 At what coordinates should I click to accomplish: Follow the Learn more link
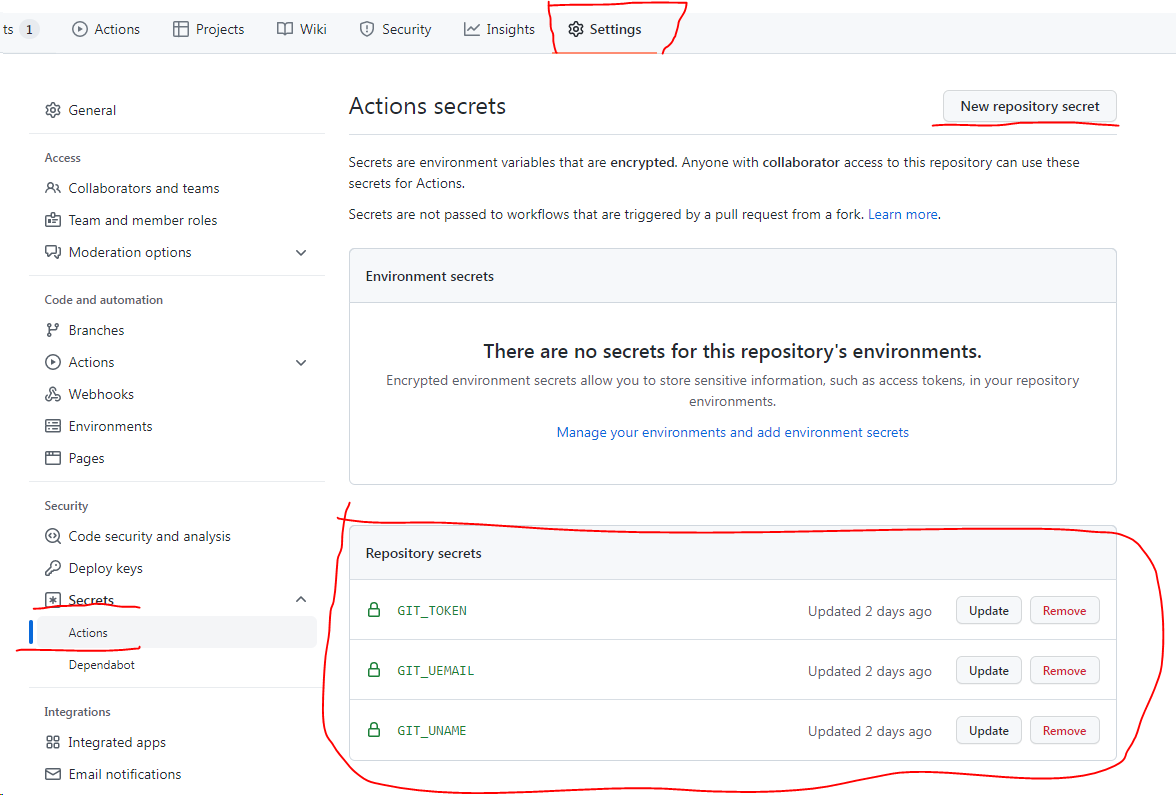[x=902, y=214]
